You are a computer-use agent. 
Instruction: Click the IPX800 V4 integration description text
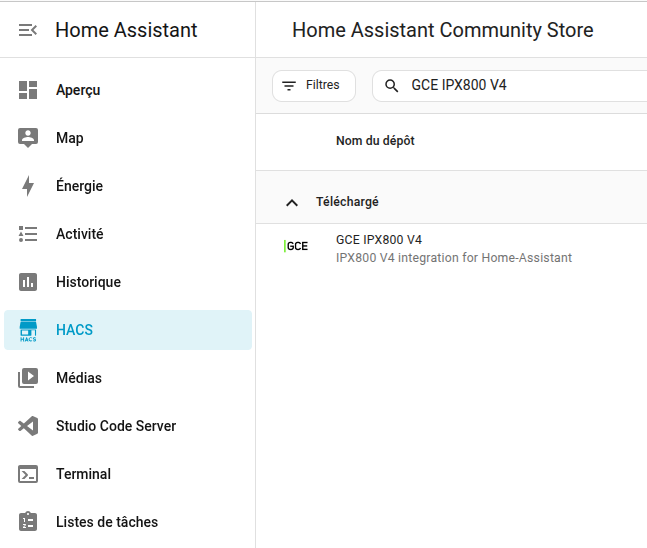pyautogui.click(x=454, y=258)
